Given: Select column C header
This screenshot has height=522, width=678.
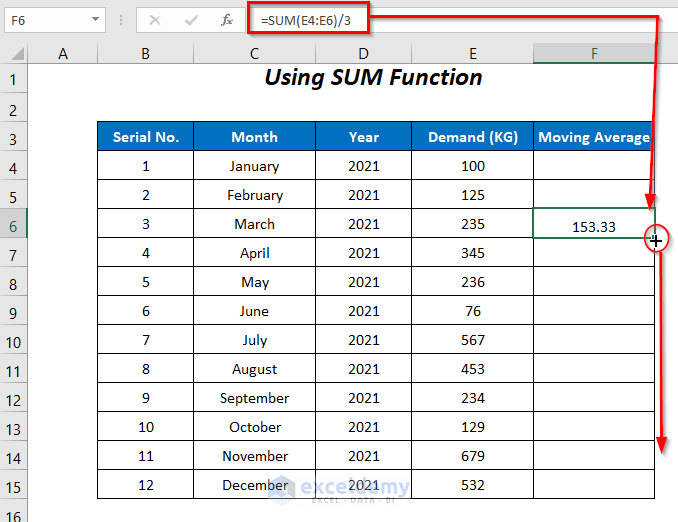Looking at the screenshot, I should 254,54.
